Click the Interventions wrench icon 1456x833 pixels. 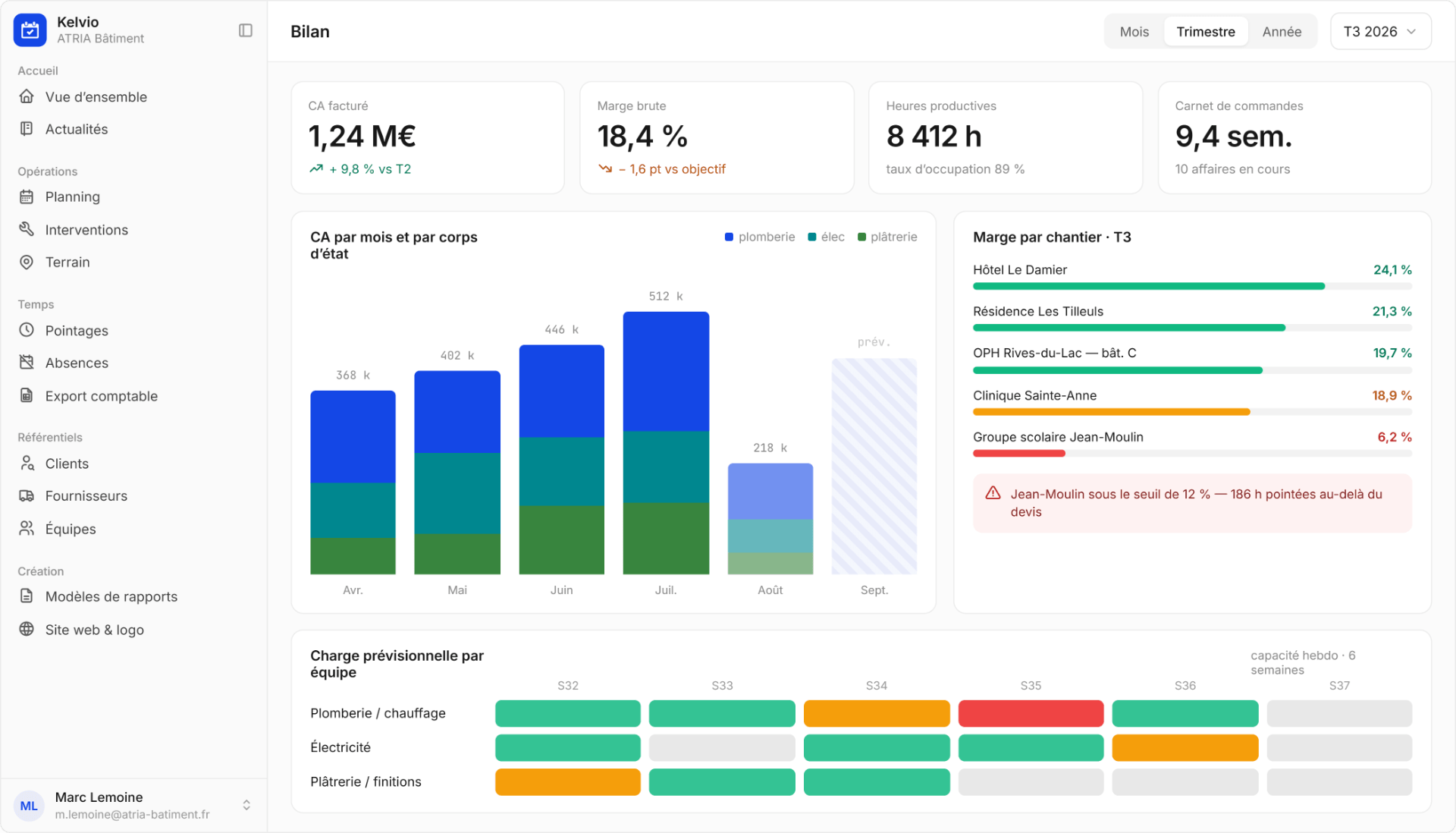pyautogui.click(x=27, y=229)
